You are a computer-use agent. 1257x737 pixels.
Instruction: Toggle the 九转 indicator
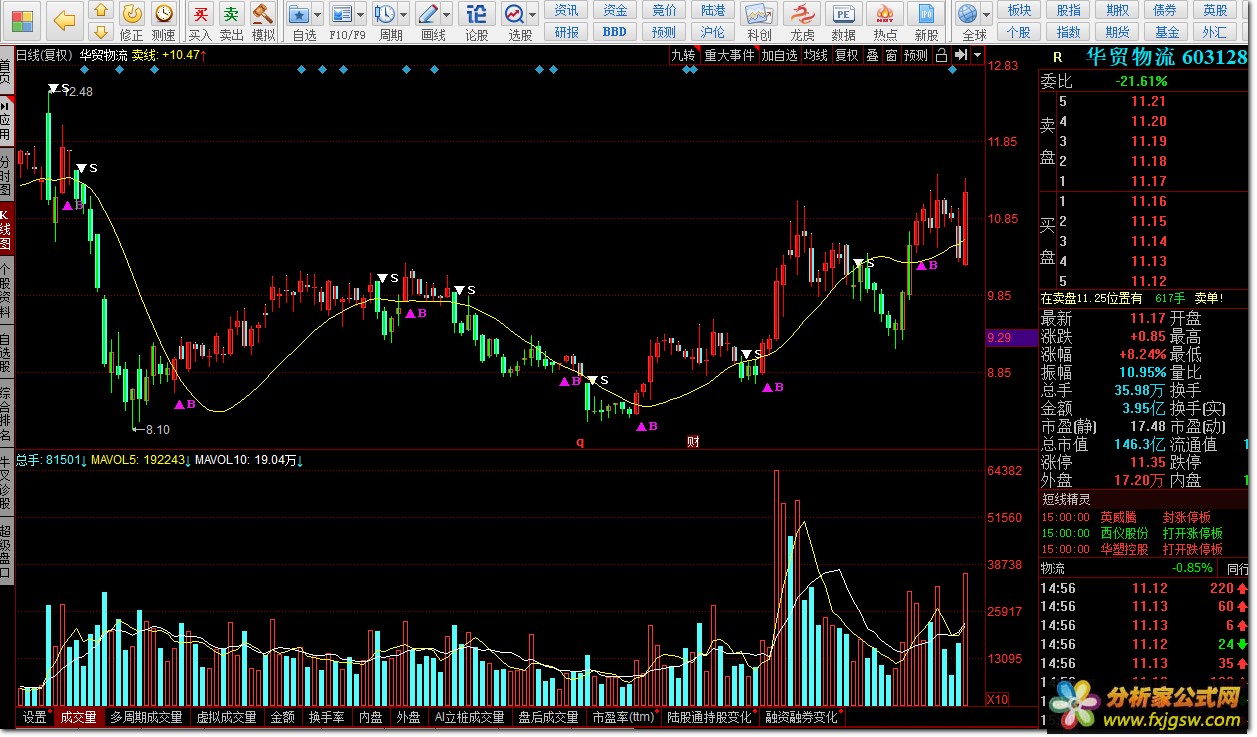pyautogui.click(x=684, y=55)
